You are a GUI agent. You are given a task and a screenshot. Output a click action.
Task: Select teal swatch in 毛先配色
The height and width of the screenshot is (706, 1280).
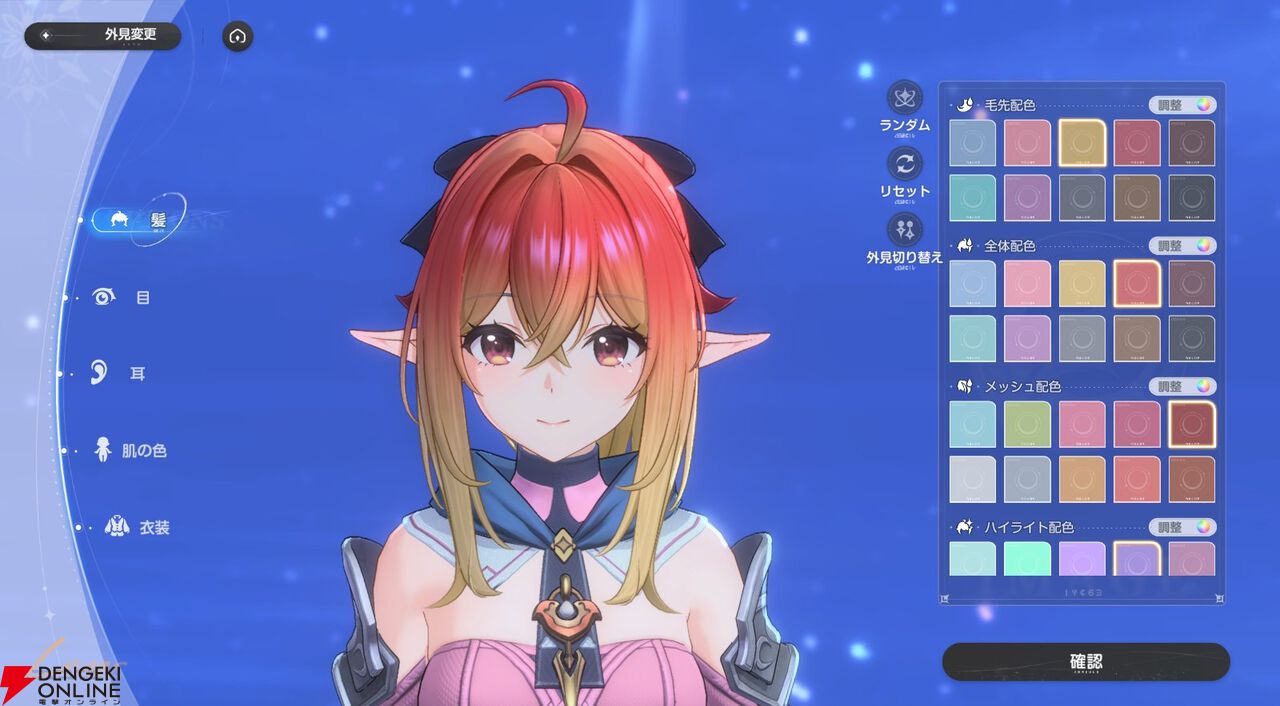click(973, 198)
